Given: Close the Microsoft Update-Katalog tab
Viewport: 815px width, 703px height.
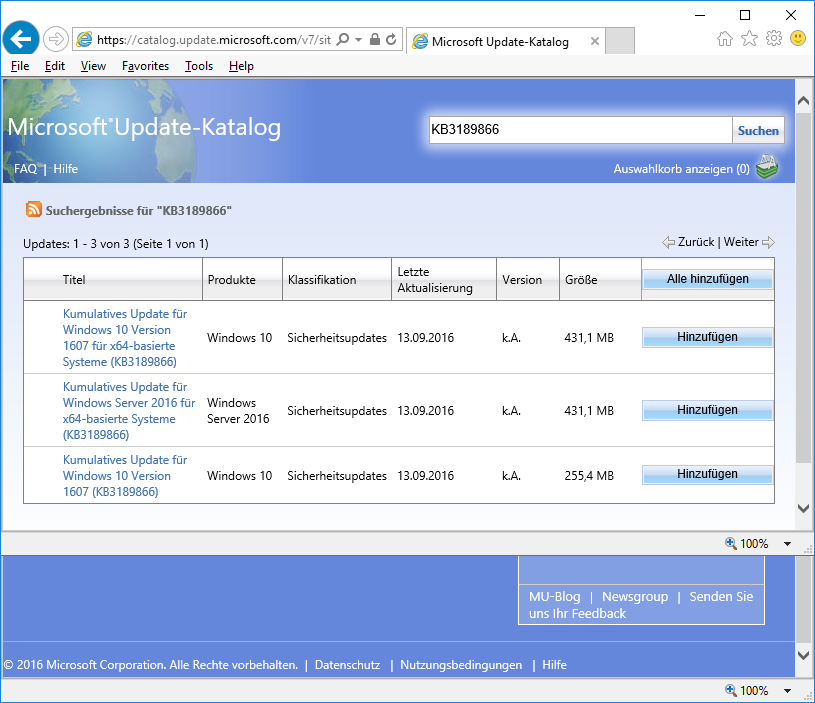Looking at the screenshot, I should [595, 41].
